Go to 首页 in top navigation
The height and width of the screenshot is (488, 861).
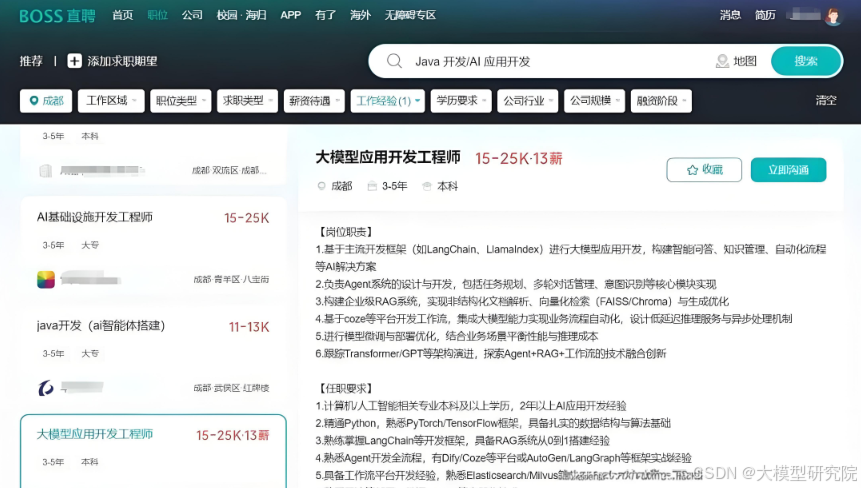point(122,15)
